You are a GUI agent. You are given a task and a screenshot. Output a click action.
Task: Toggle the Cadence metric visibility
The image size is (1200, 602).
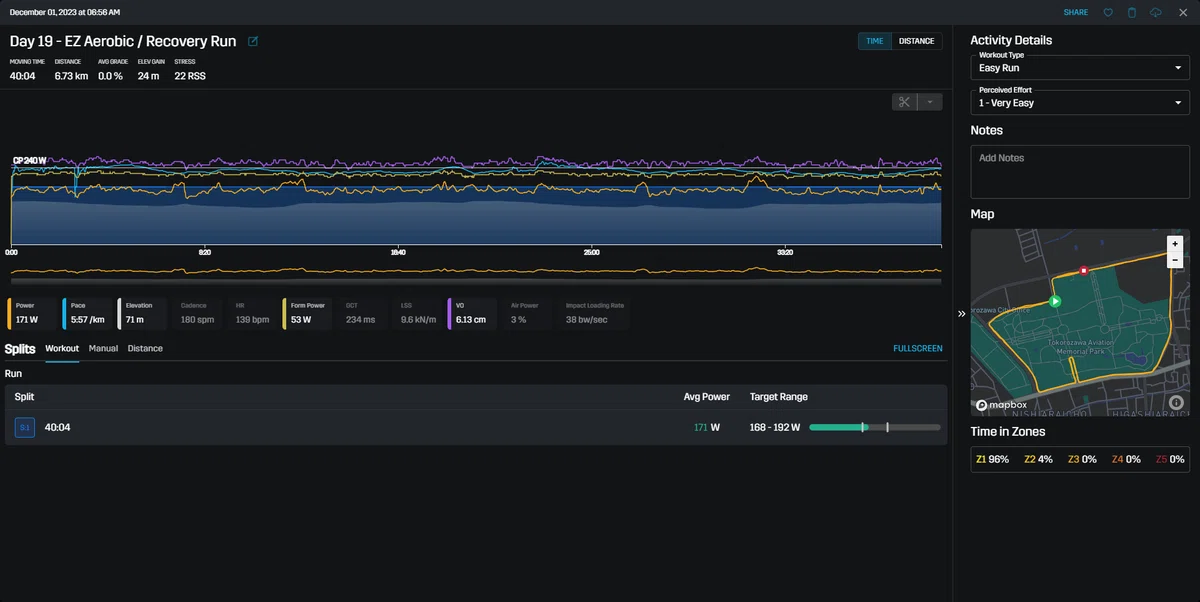pyautogui.click(x=198, y=314)
